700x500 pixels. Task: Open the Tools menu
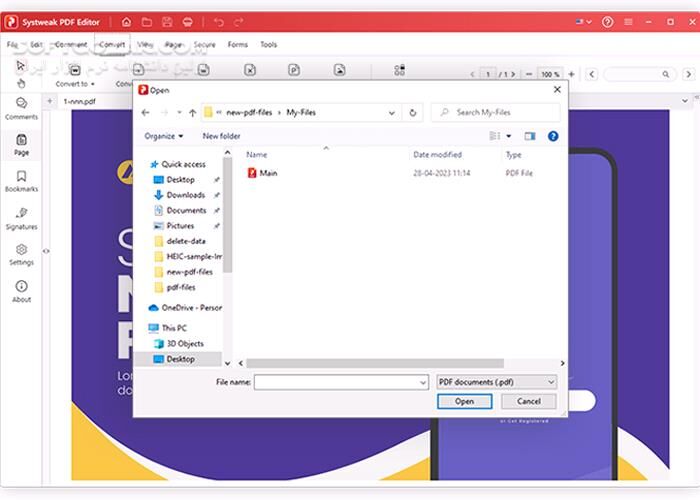[269, 45]
